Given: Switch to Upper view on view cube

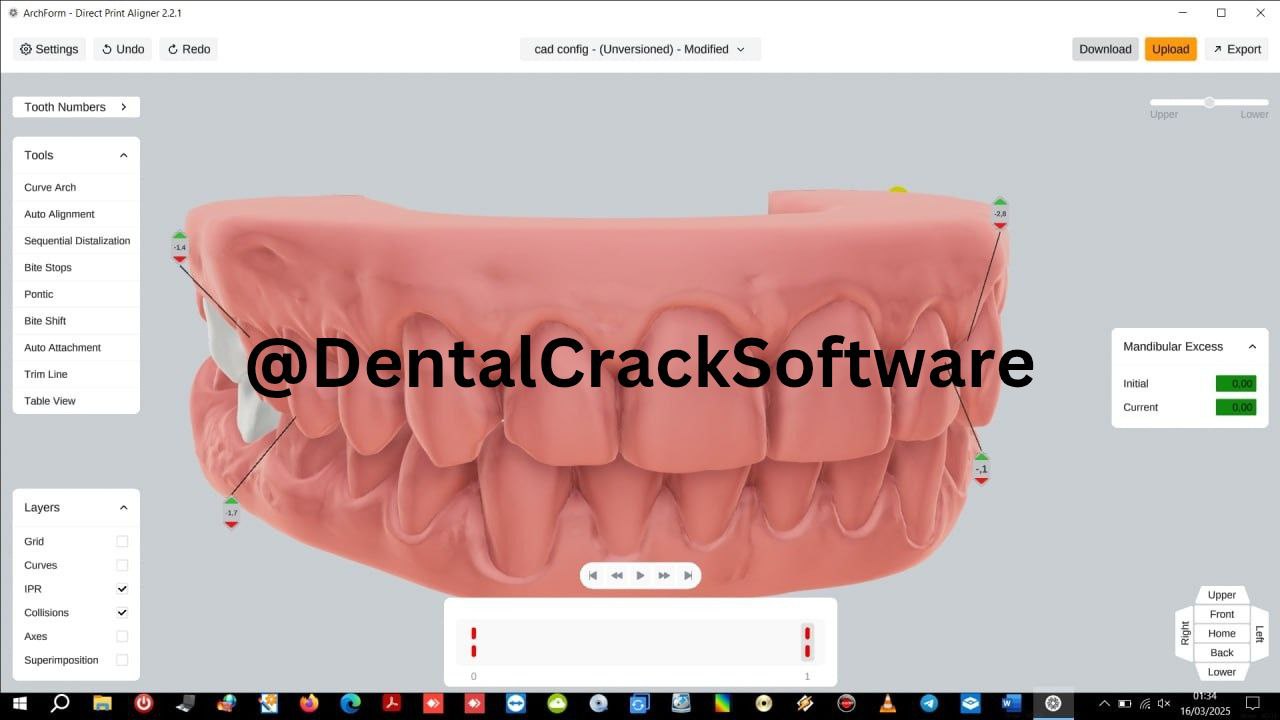Looking at the screenshot, I should pyautogui.click(x=1222, y=595).
